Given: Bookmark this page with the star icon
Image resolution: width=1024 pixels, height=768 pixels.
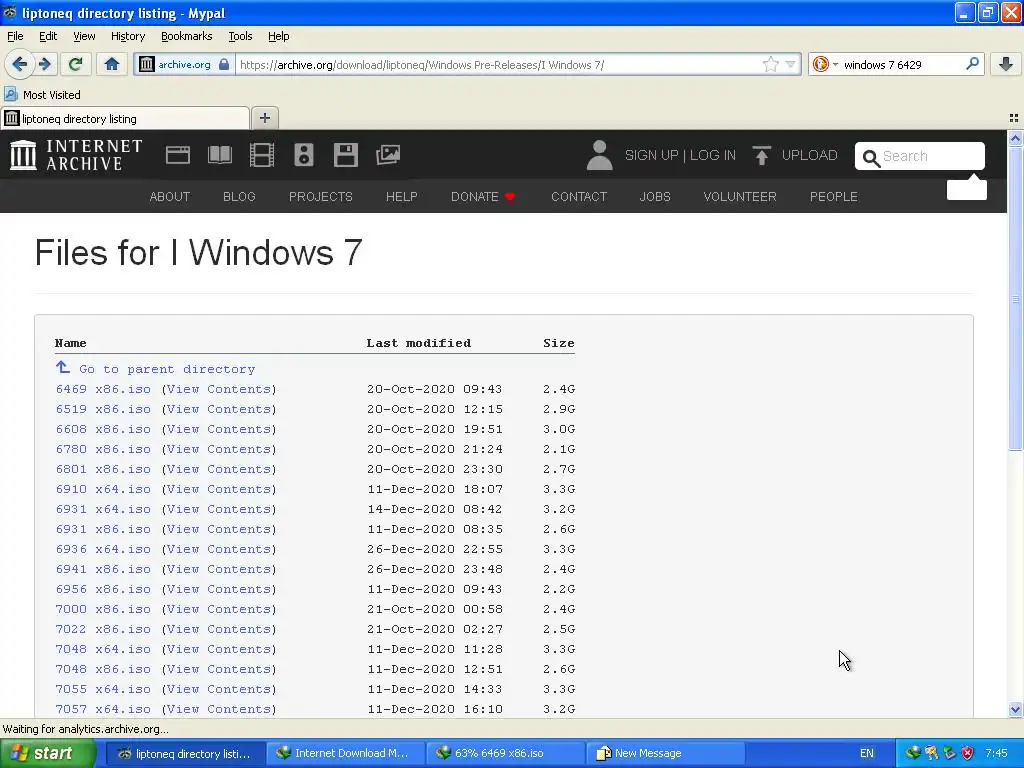Looking at the screenshot, I should pos(771,64).
